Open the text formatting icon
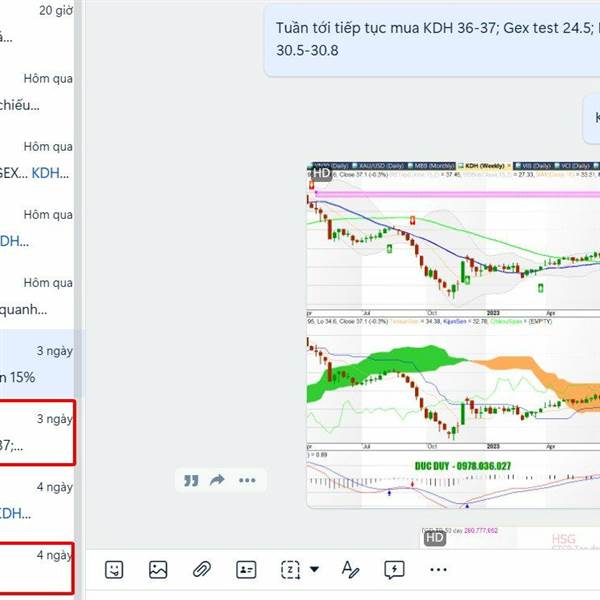 [350, 570]
